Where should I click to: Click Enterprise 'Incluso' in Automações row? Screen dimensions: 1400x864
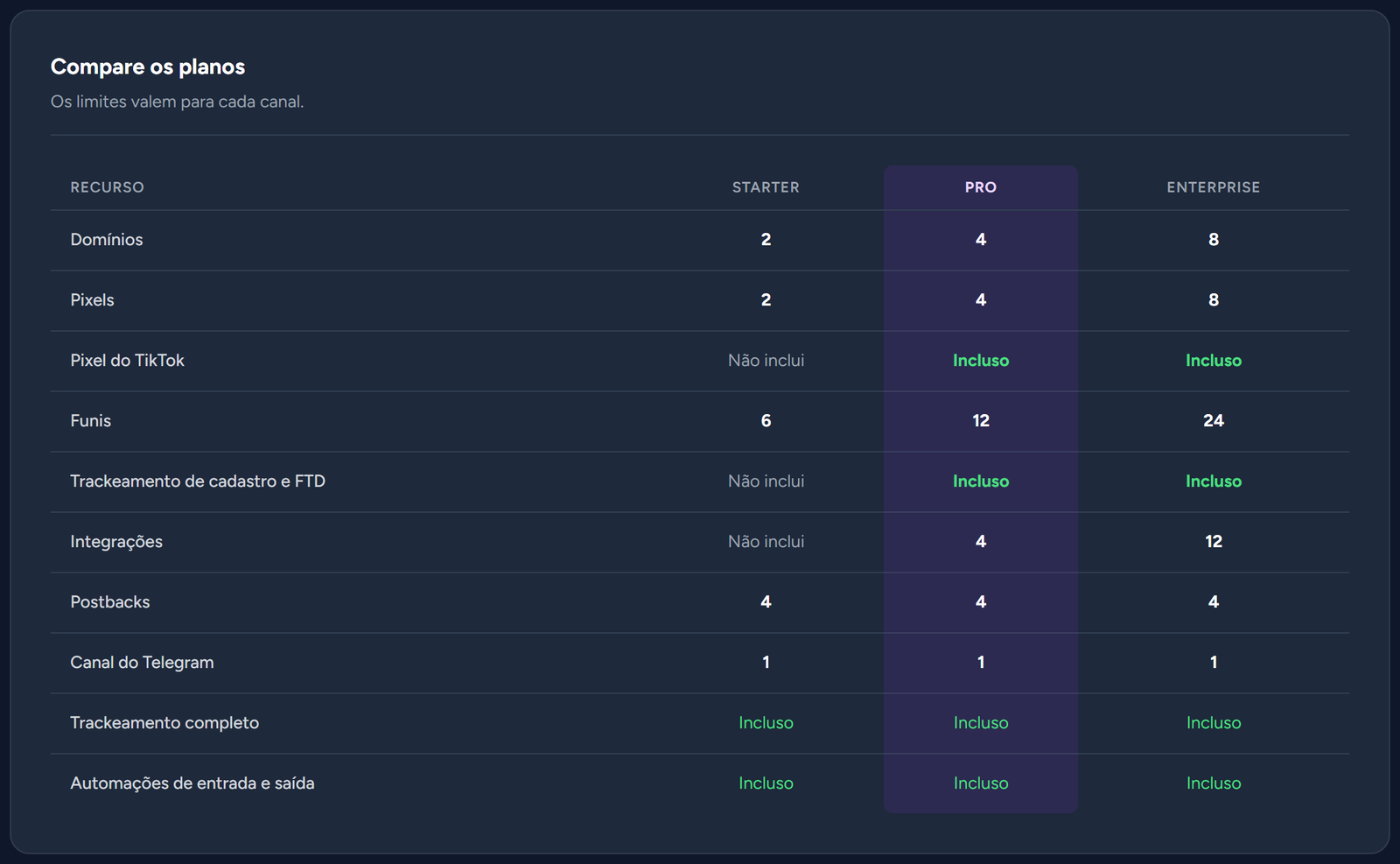coord(1214,783)
